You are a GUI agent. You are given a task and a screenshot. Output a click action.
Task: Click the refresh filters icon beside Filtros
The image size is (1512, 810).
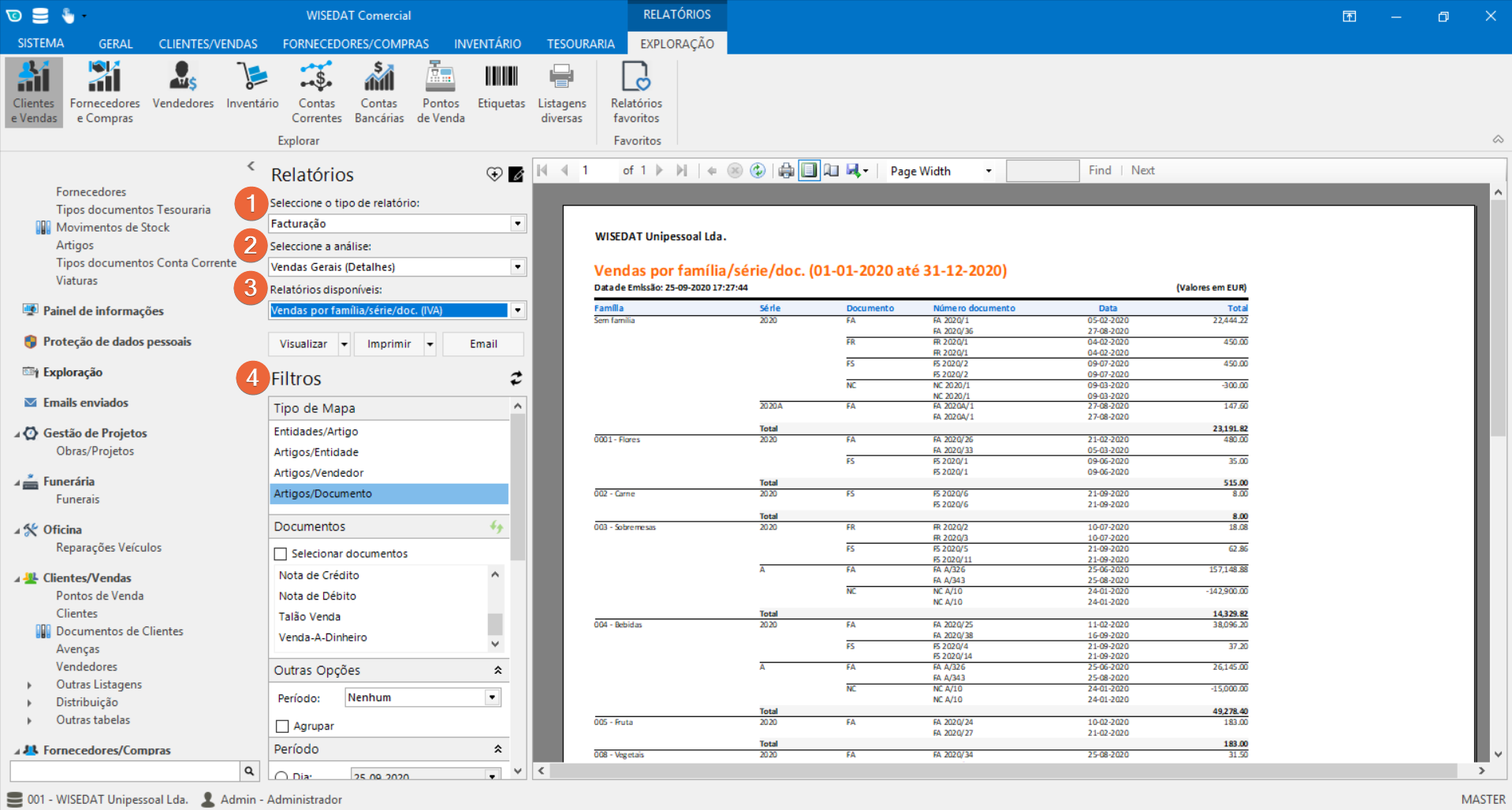click(516, 378)
